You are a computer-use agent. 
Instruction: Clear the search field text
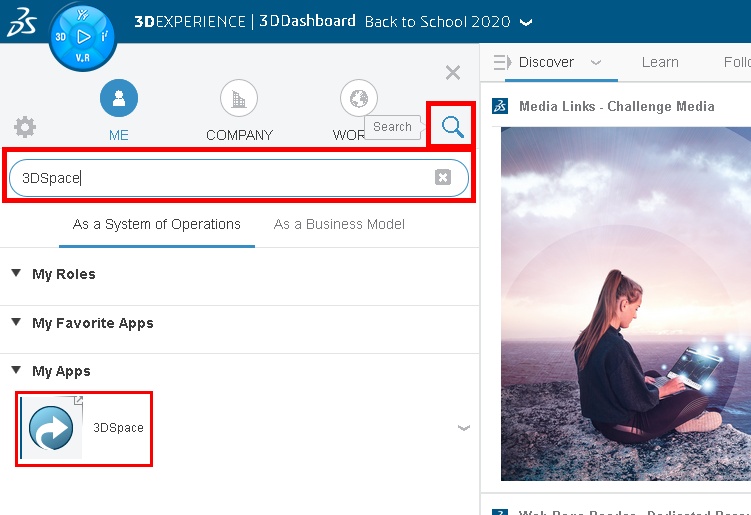[x=443, y=177]
